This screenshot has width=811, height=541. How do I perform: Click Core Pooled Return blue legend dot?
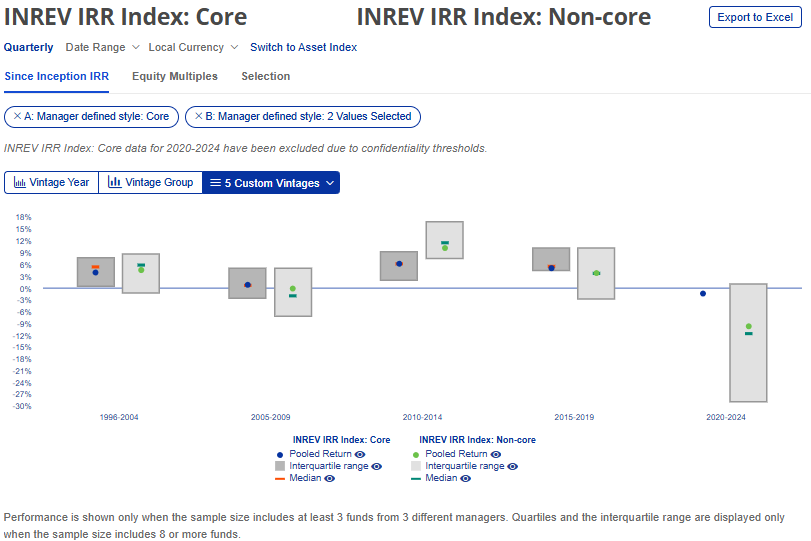(280, 455)
